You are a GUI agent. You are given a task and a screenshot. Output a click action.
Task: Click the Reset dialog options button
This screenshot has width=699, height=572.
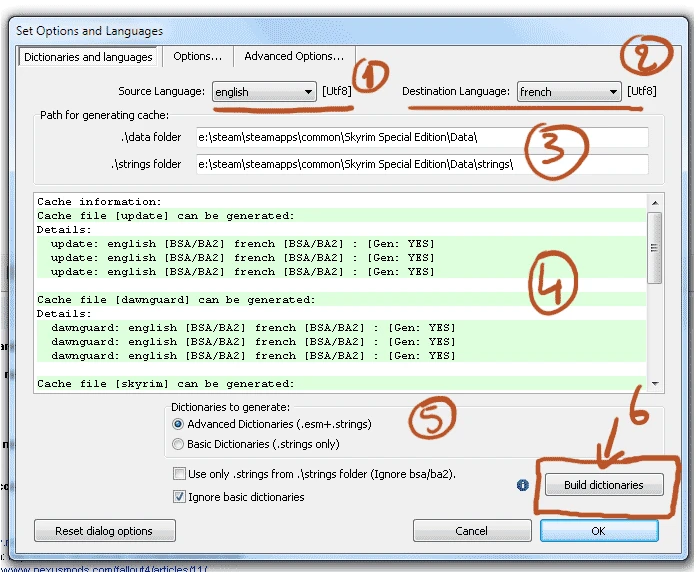tap(105, 530)
